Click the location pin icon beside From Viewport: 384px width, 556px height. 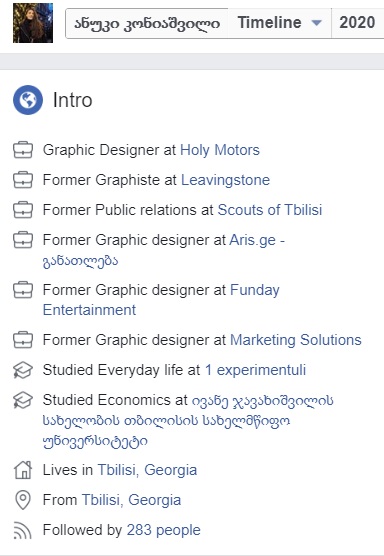pos(23,500)
